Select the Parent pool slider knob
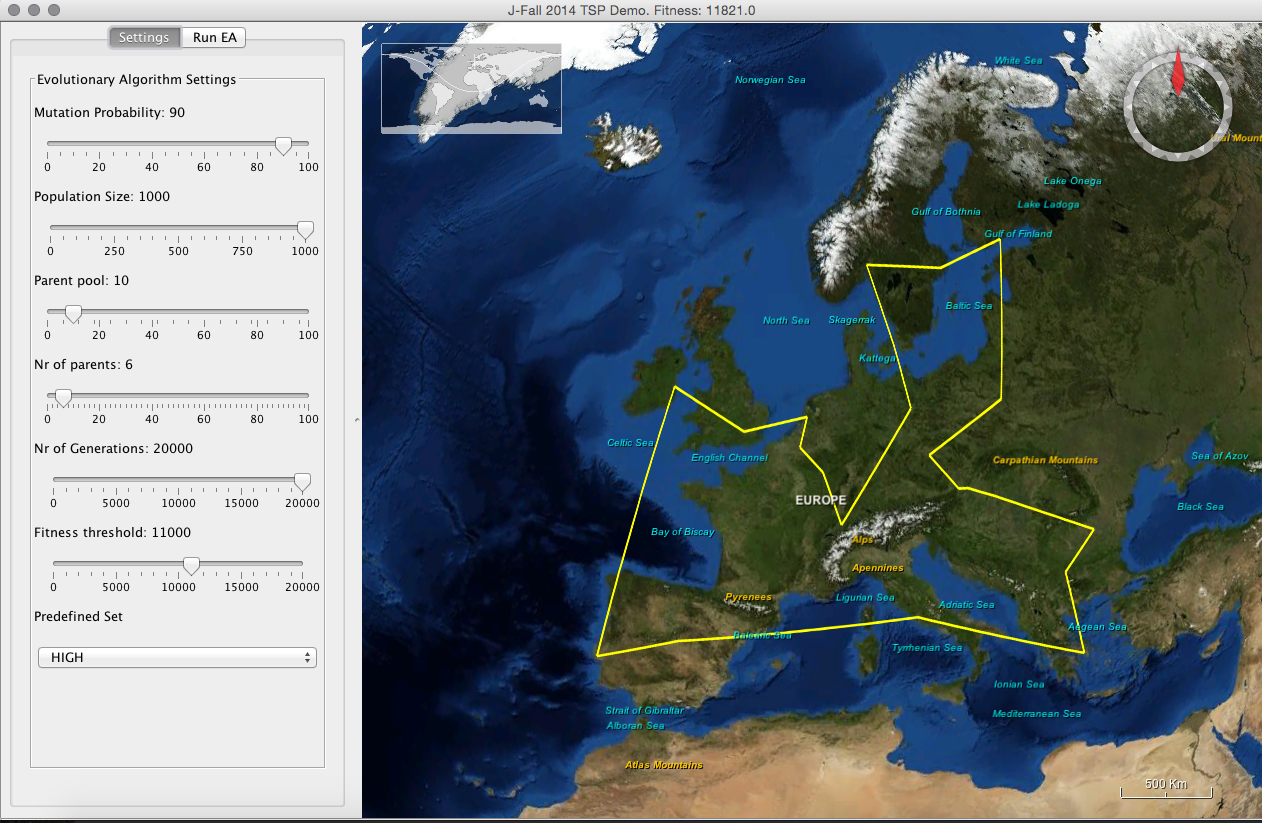The image size is (1262, 823). tap(73, 314)
